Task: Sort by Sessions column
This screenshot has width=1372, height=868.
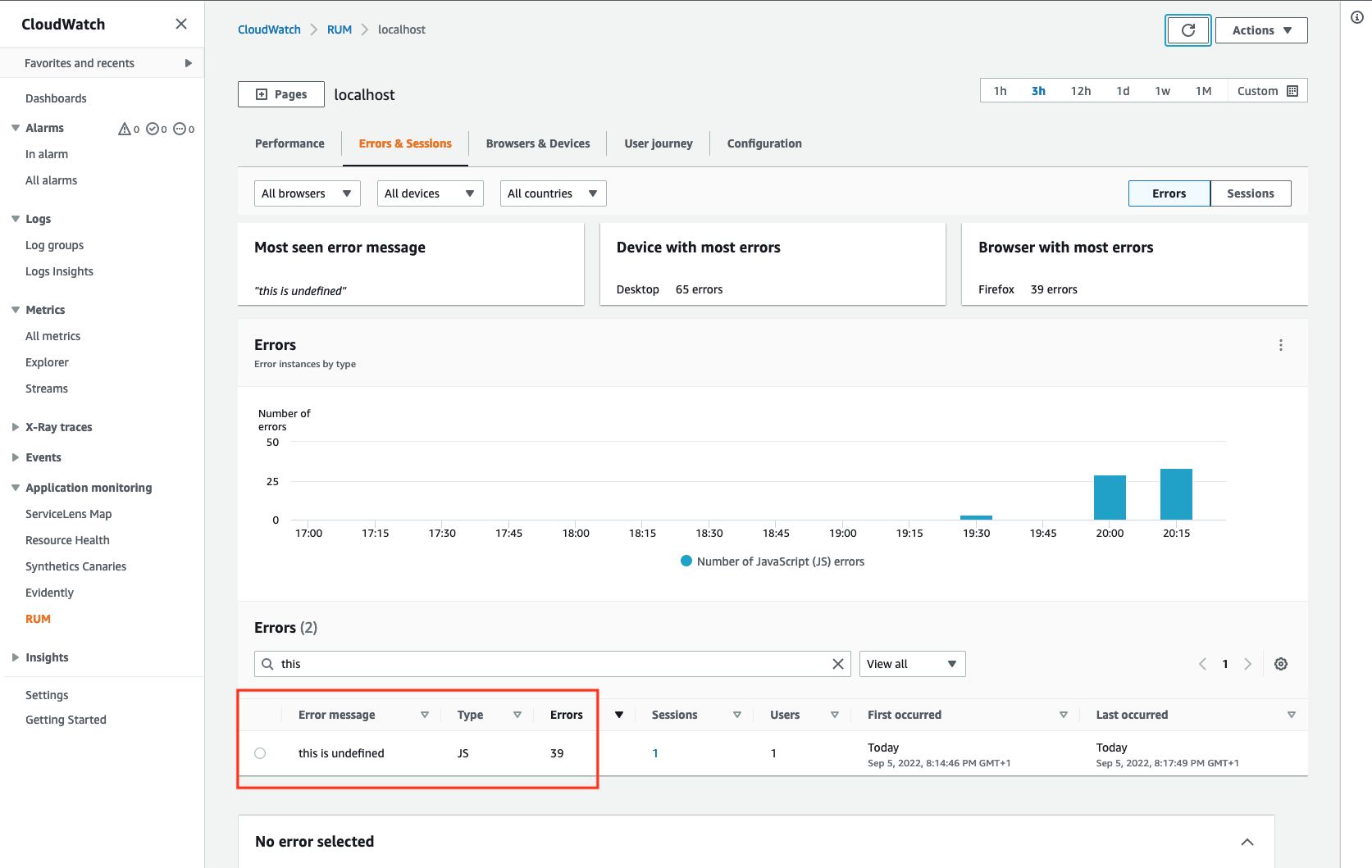Action: (x=737, y=715)
